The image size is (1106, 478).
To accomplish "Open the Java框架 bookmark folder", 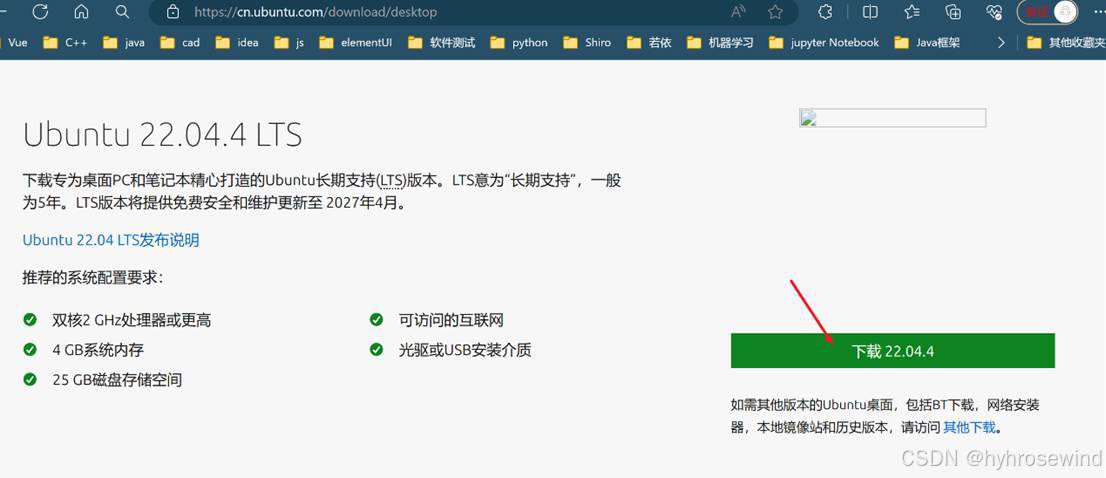I will point(927,42).
